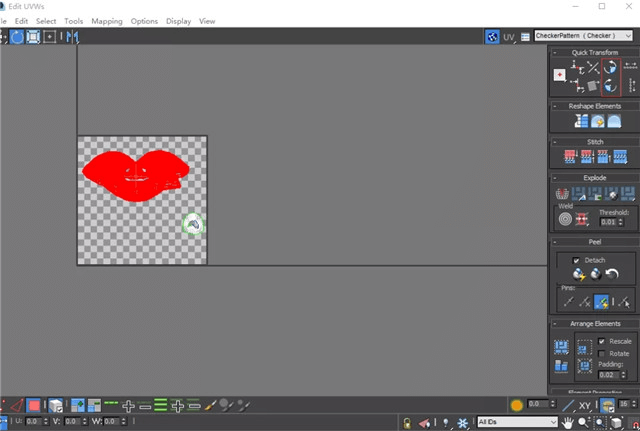Click Space Vertically icon

(632, 85)
